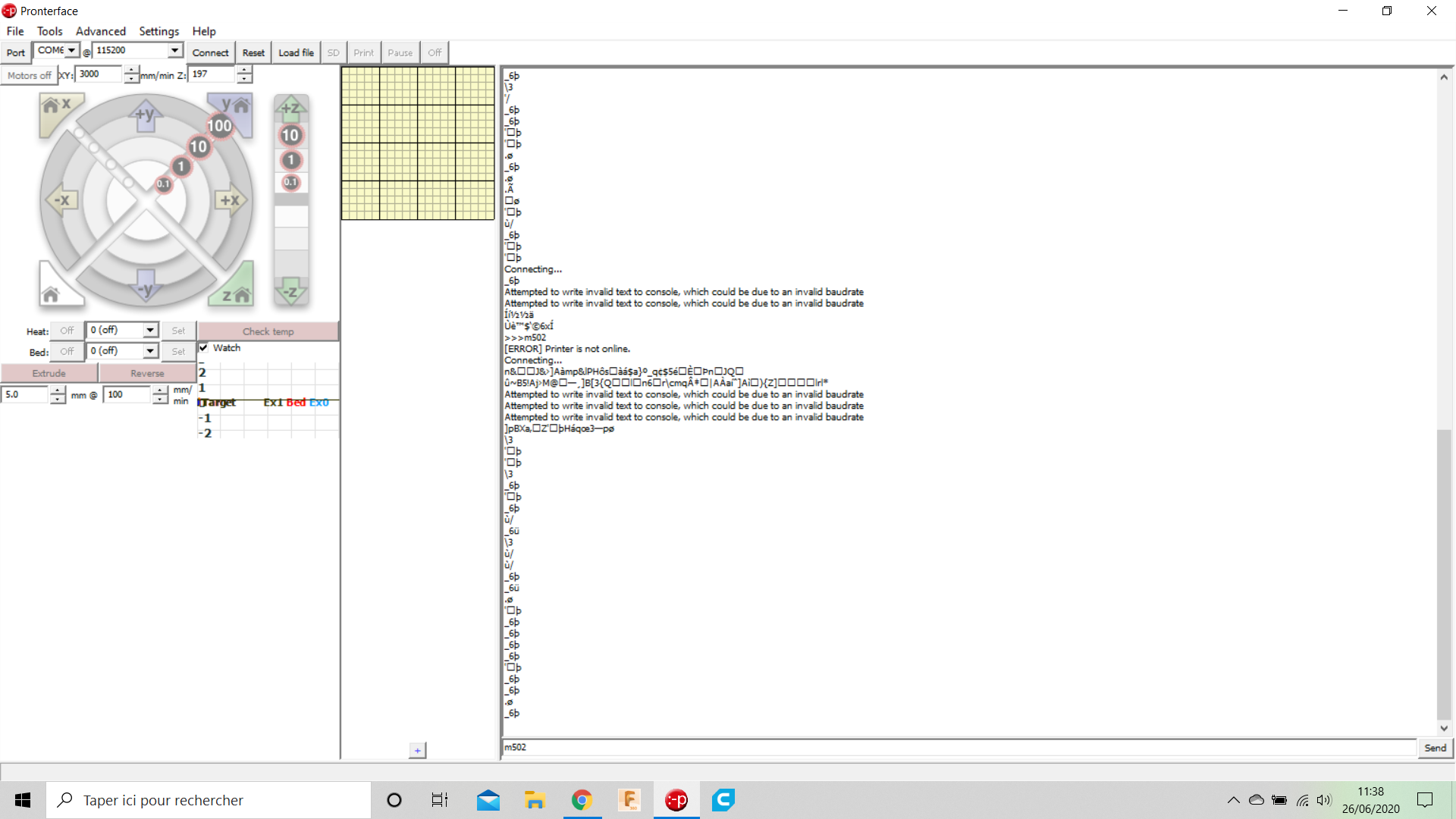Open the Heat temperature dropdown
This screenshot has width=1456, height=819.
[150, 331]
